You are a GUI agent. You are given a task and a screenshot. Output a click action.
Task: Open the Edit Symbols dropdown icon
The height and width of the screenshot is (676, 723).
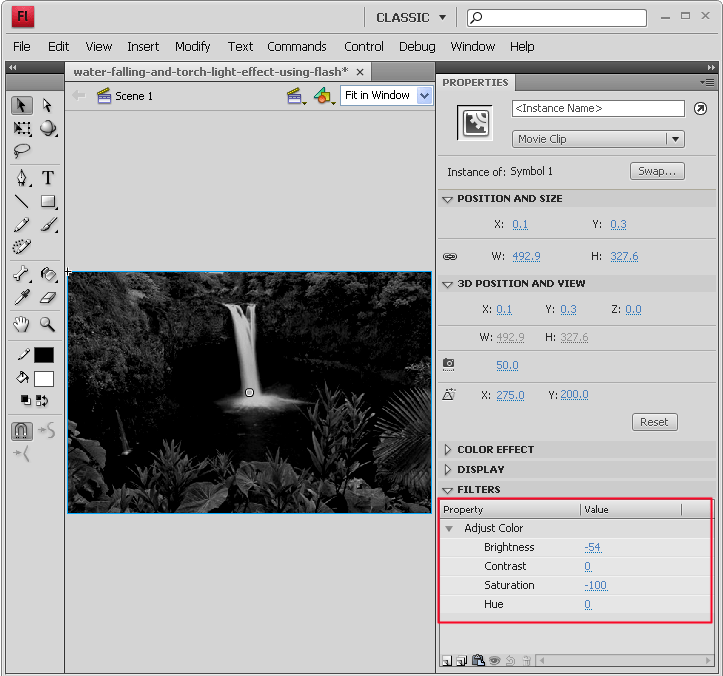coord(324,96)
